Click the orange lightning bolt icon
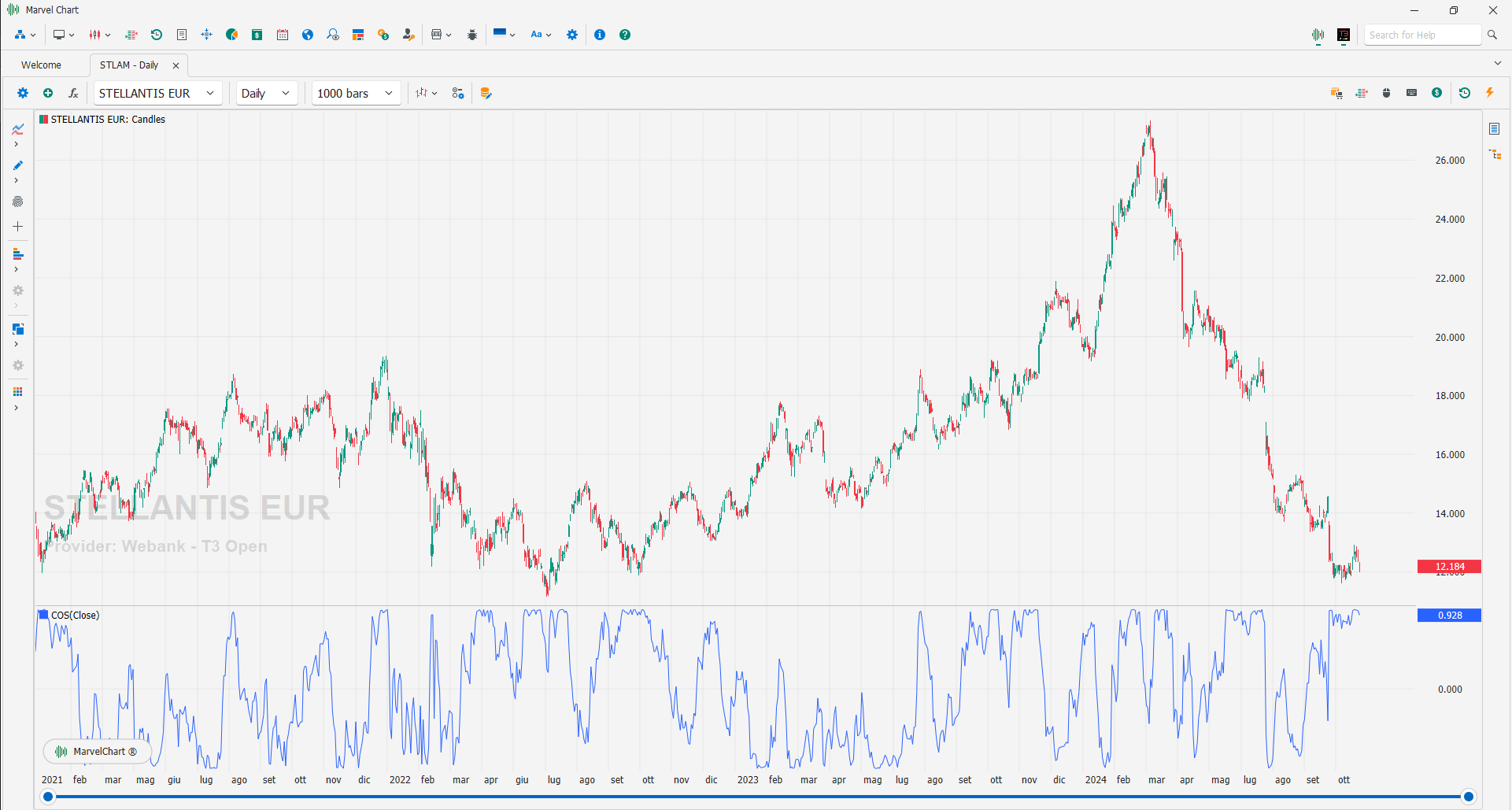 point(1490,93)
